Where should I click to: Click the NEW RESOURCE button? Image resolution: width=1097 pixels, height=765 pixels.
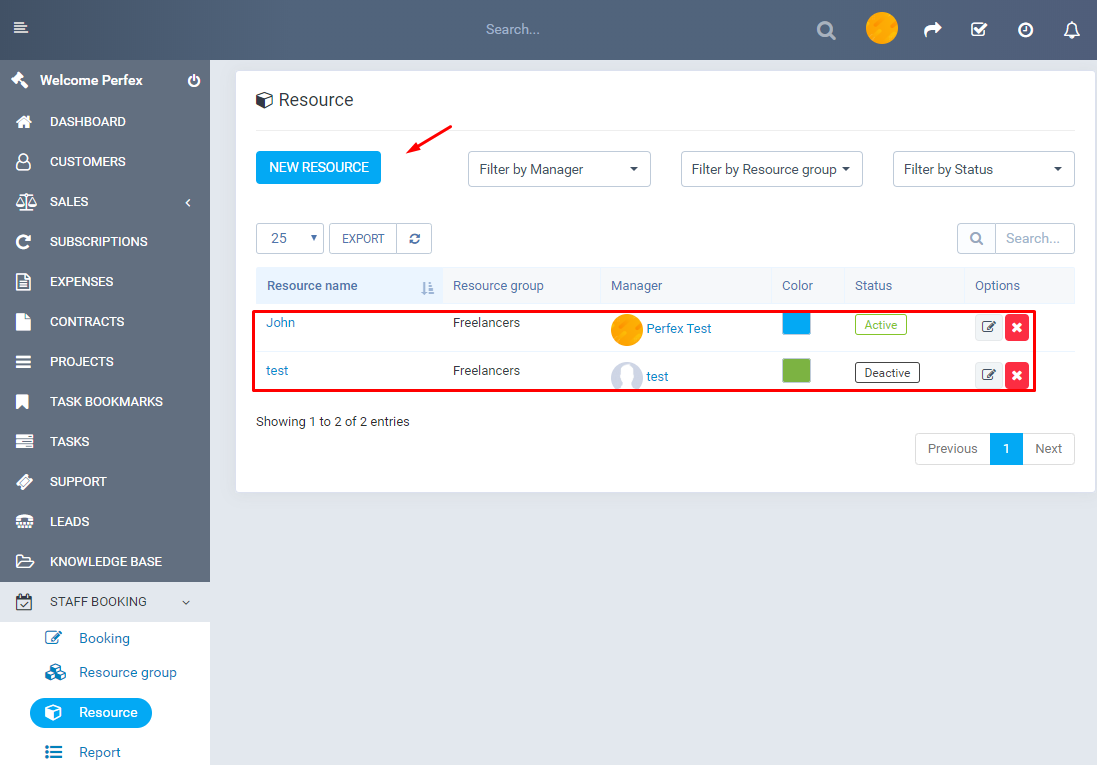[318, 167]
